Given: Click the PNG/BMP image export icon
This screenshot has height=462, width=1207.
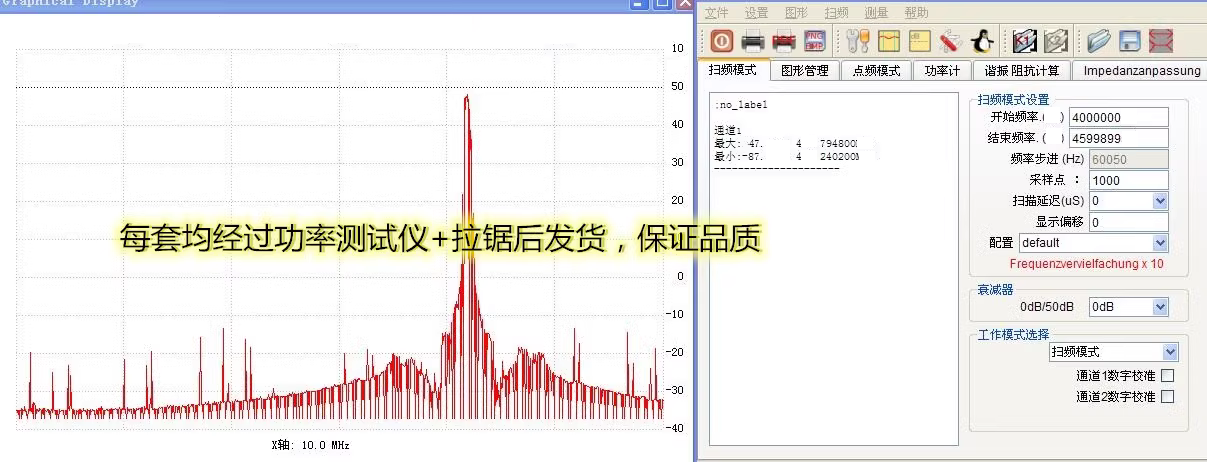Looking at the screenshot, I should pyautogui.click(x=815, y=41).
